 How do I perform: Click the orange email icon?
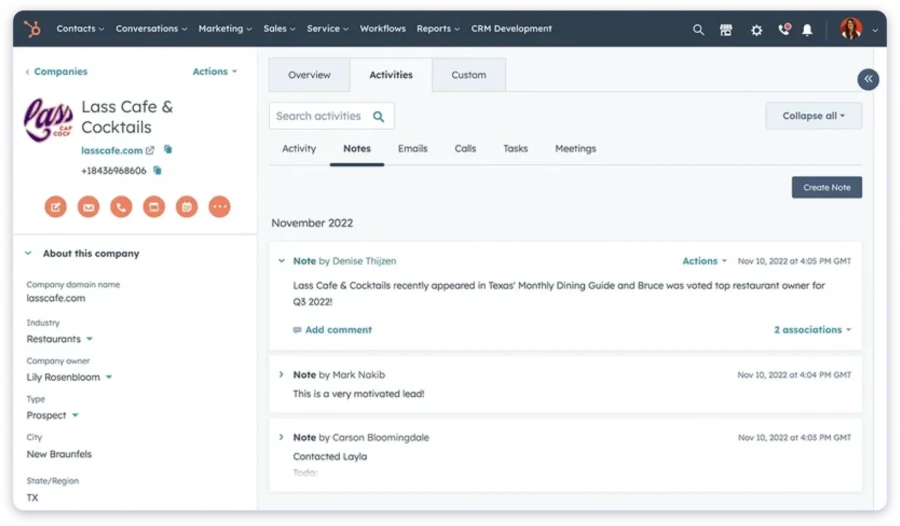tap(88, 207)
